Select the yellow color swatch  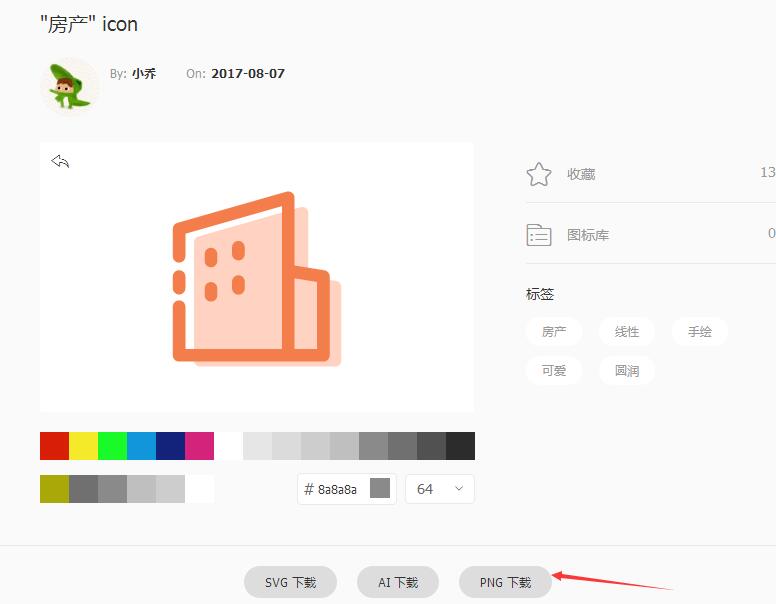[x=83, y=446]
